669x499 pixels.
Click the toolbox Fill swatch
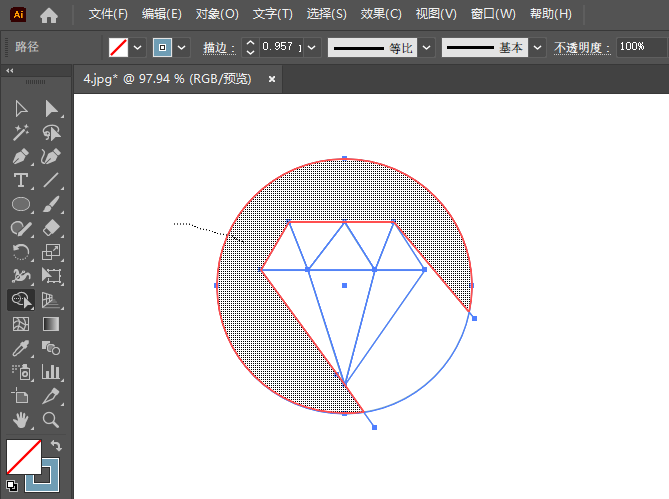point(23,457)
